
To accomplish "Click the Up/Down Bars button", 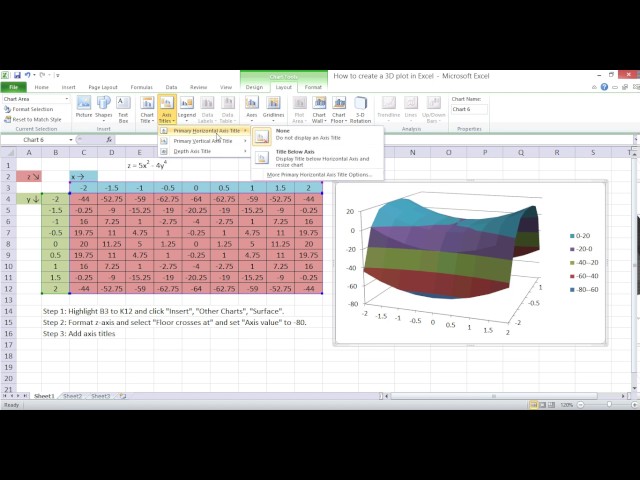I will 433,109.
